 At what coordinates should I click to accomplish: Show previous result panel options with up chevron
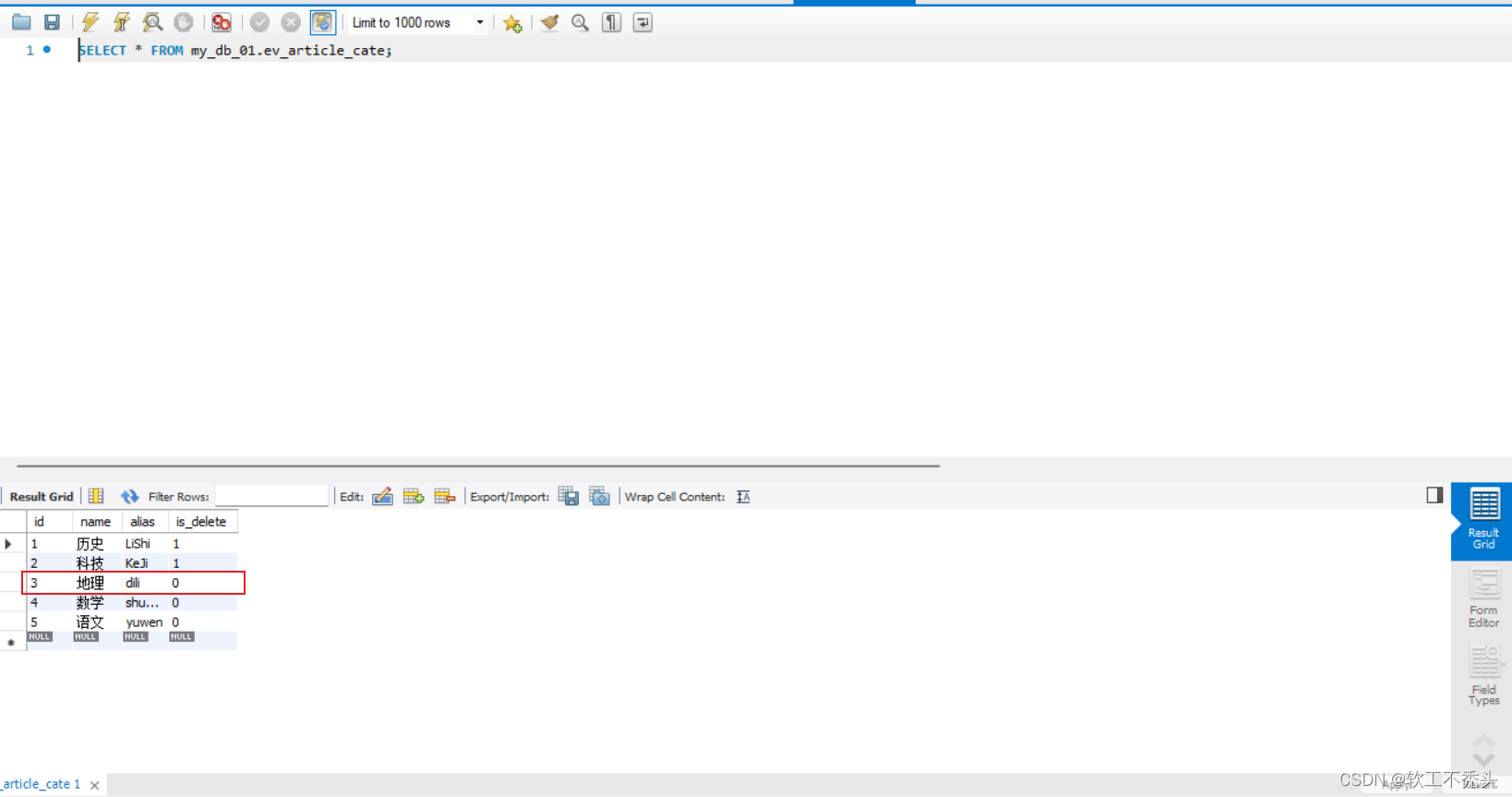click(x=1483, y=741)
